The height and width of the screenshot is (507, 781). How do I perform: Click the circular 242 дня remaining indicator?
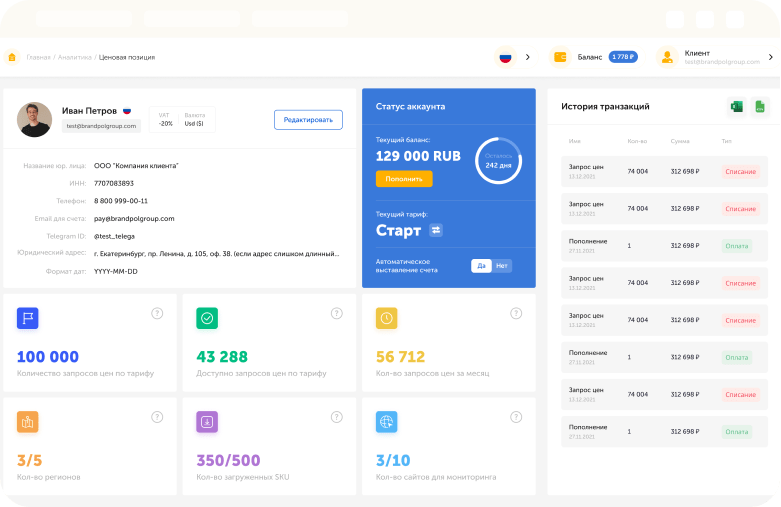(498, 161)
